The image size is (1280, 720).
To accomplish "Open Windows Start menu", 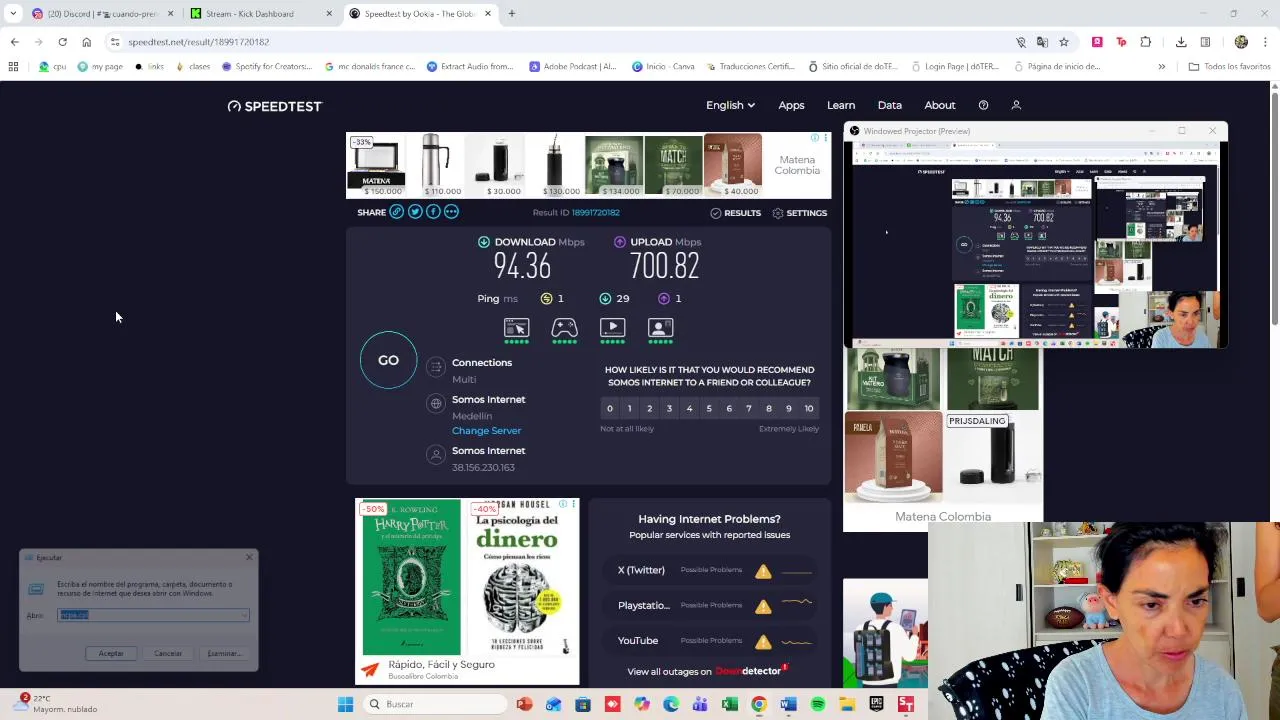I will click(345, 704).
